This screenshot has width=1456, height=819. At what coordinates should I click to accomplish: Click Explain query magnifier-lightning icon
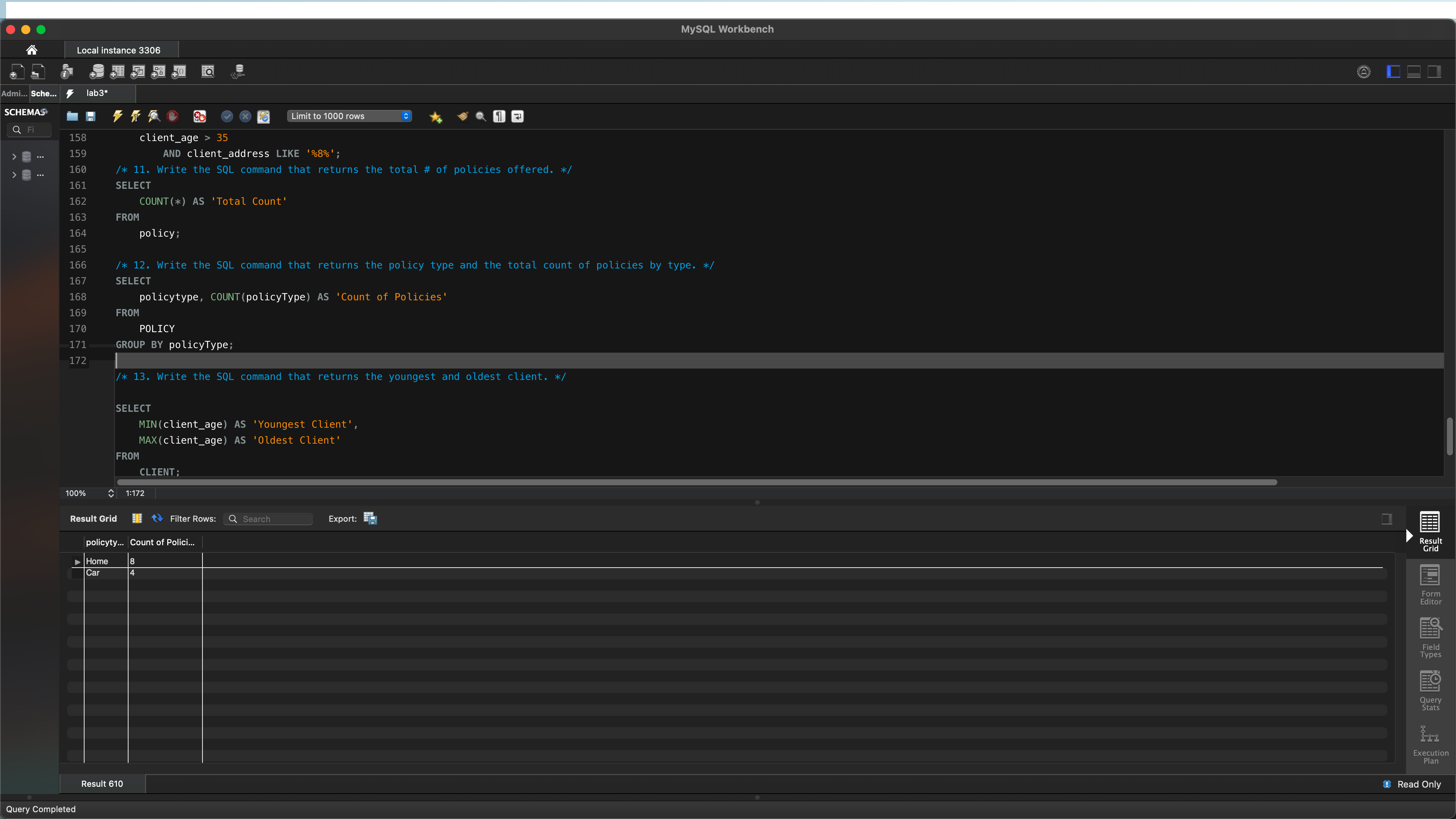[x=154, y=116]
